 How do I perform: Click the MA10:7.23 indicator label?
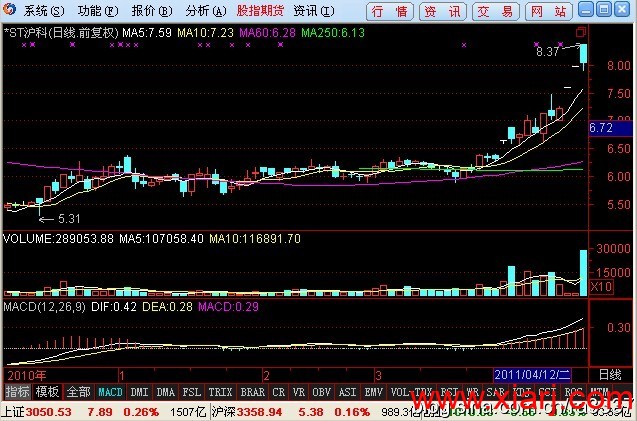pyautogui.click(x=205, y=33)
